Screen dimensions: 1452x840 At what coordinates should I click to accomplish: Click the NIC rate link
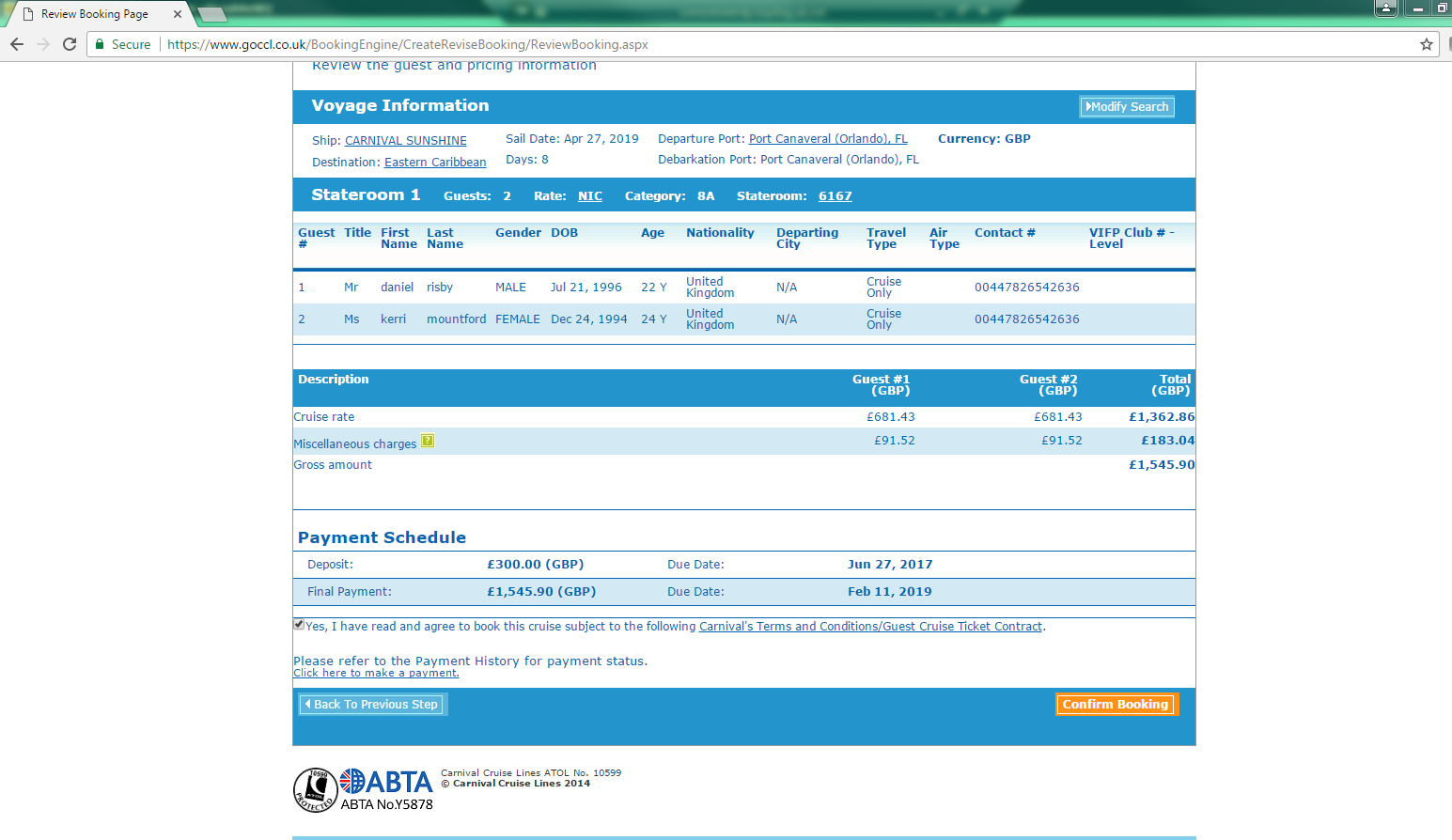pos(590,196)
